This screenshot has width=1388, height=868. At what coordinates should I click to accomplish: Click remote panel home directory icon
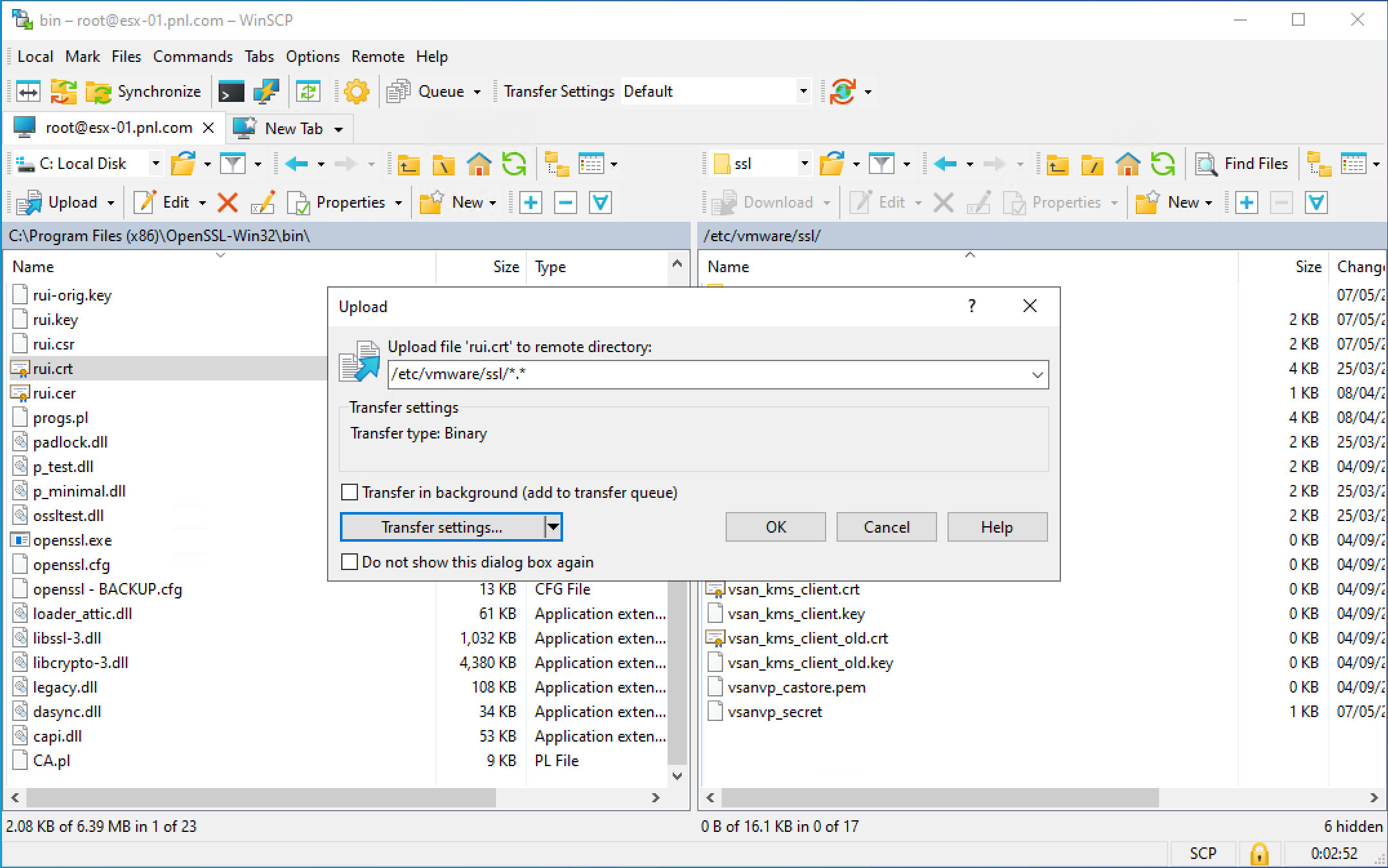pos(1127,164)
